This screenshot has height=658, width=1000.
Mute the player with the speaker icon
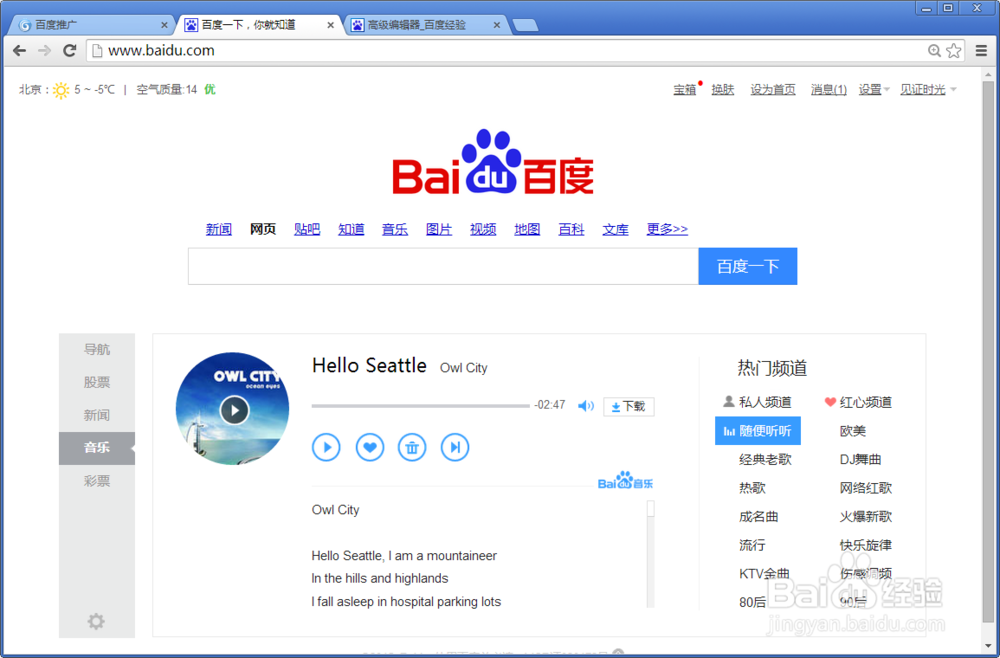(585, 406)
